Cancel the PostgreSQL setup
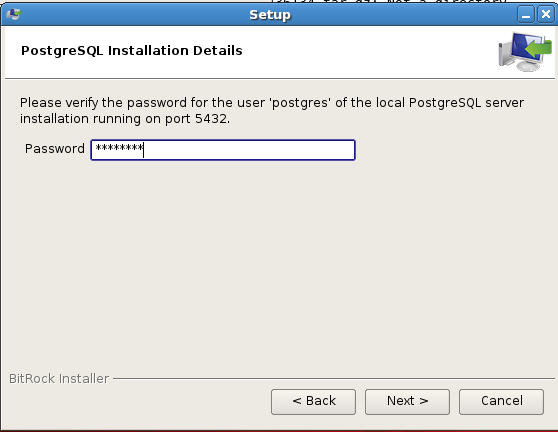Screen dimensions: 558x432 (501, 402)
